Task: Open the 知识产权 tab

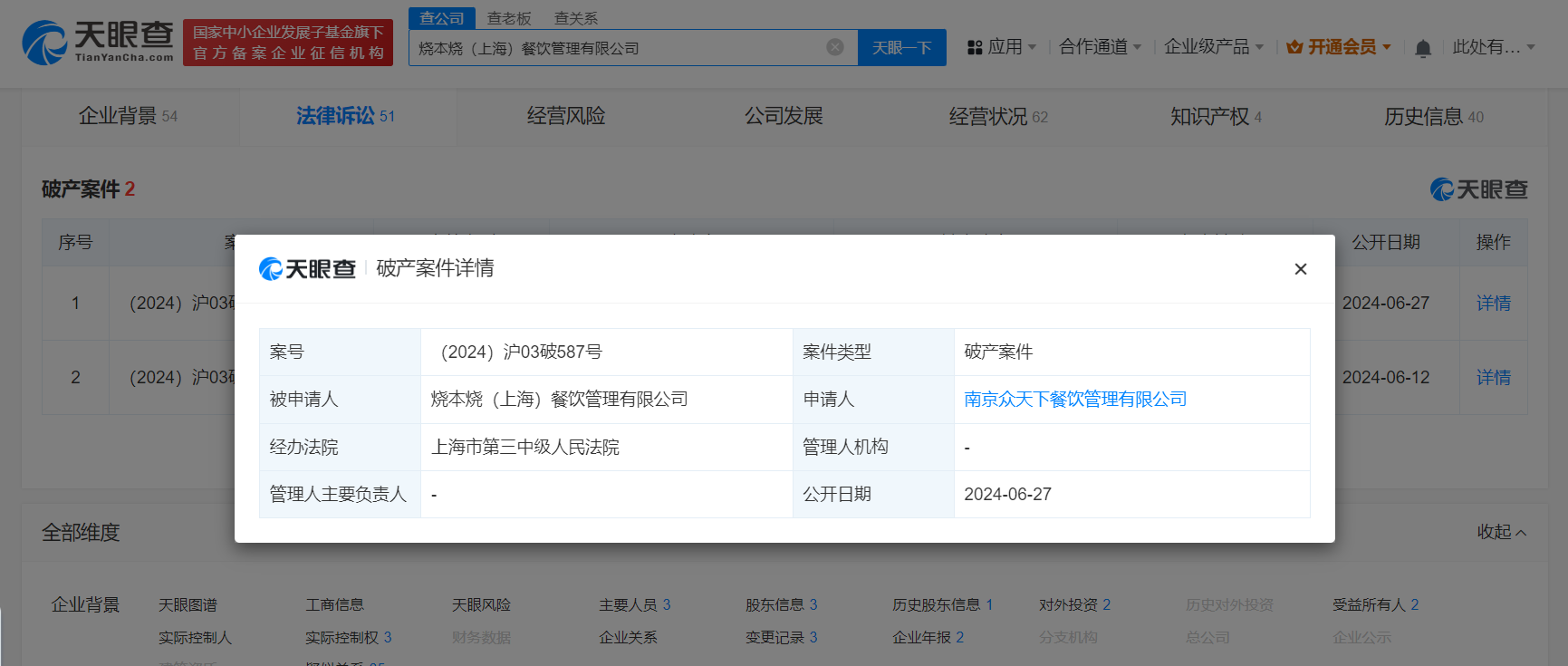Action: (1216, 116)
